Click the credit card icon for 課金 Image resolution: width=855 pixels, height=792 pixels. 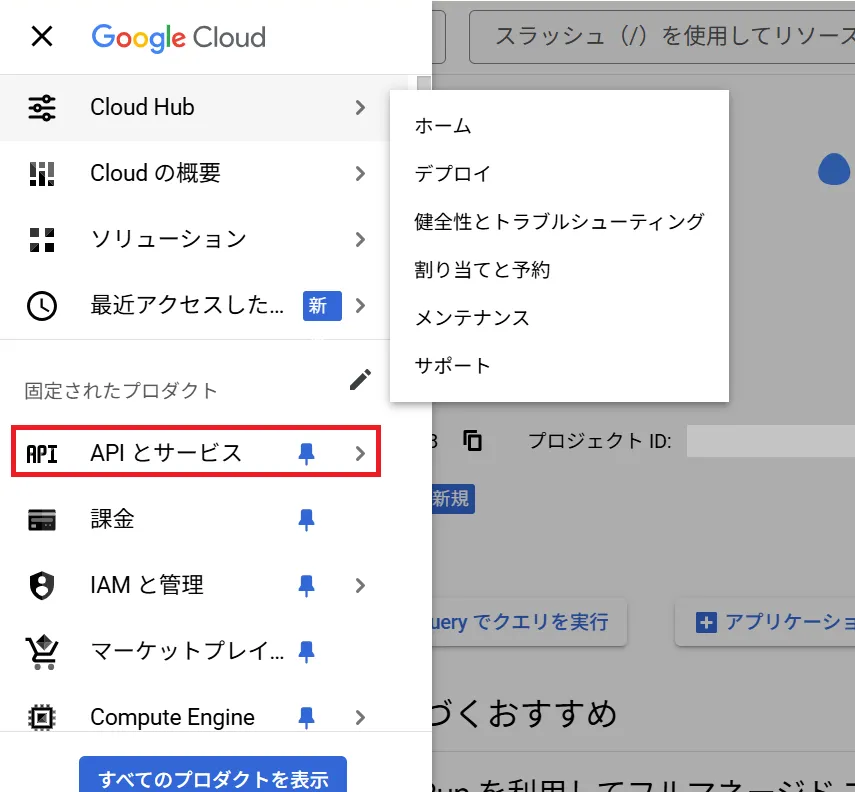(x=42, y=519)
